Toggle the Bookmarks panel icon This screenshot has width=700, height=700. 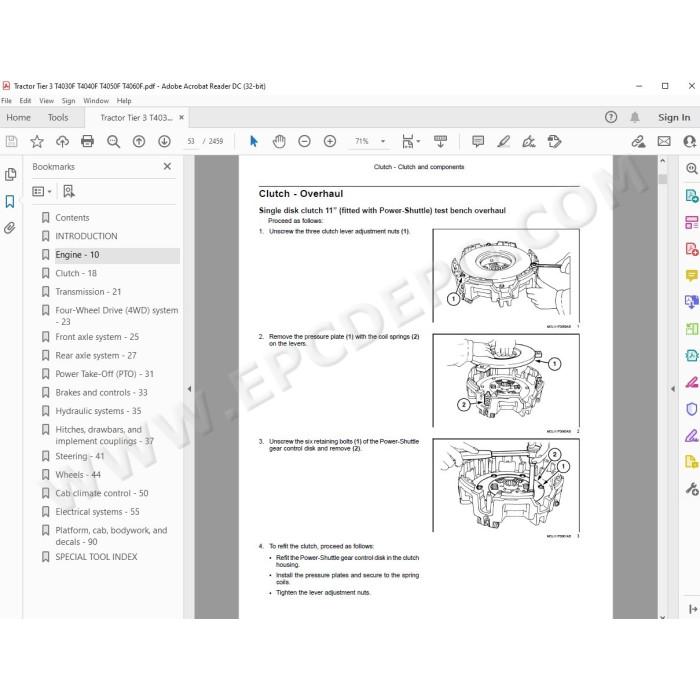coord(10,201)
